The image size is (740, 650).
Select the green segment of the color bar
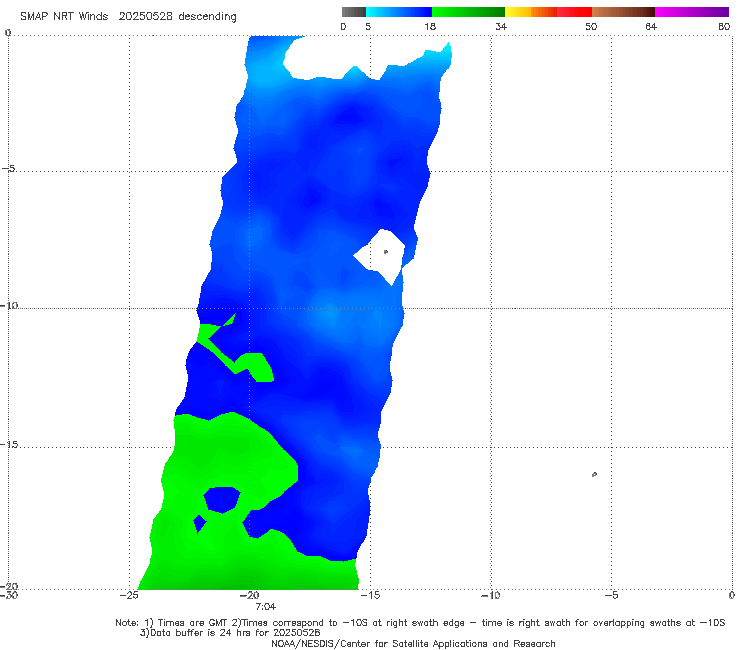(468, 12)
